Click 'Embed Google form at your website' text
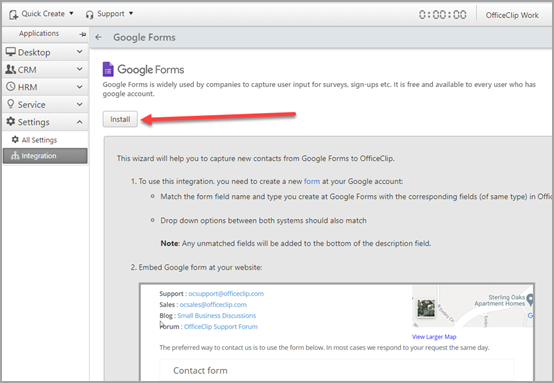The width and height of the screenshot is (554, 383). click(200, 267)
